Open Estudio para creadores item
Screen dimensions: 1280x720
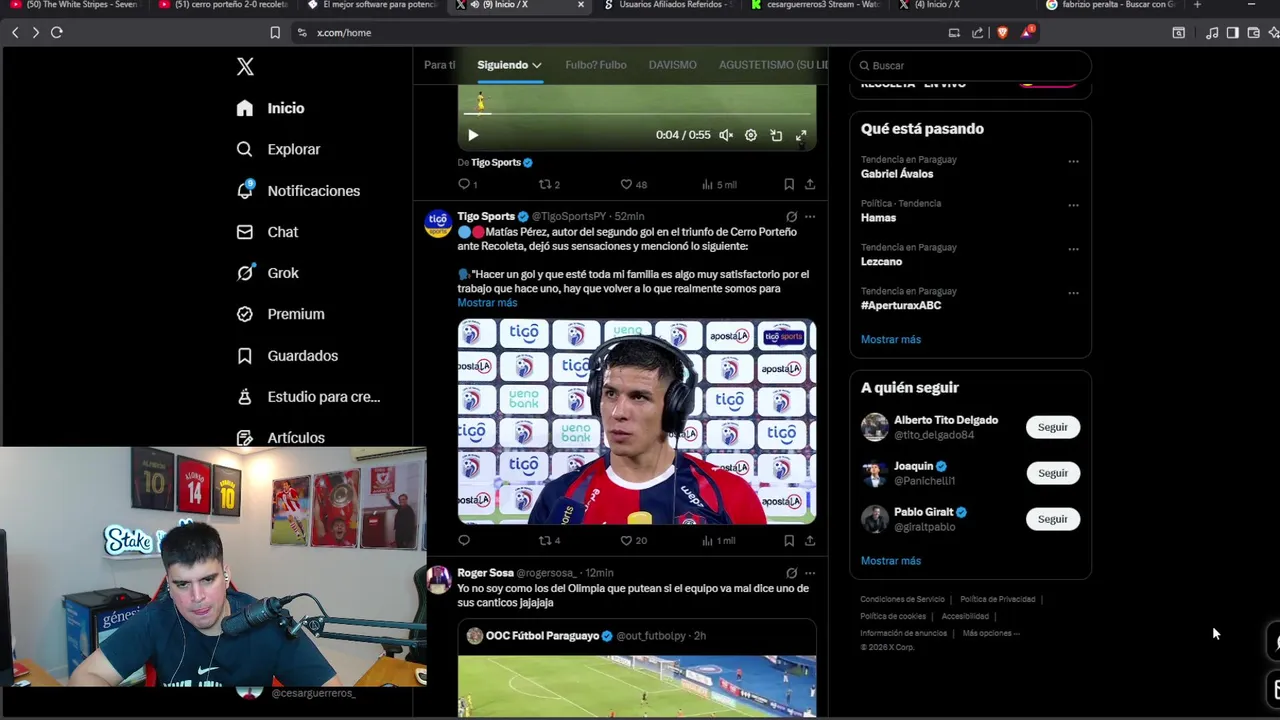308,397
